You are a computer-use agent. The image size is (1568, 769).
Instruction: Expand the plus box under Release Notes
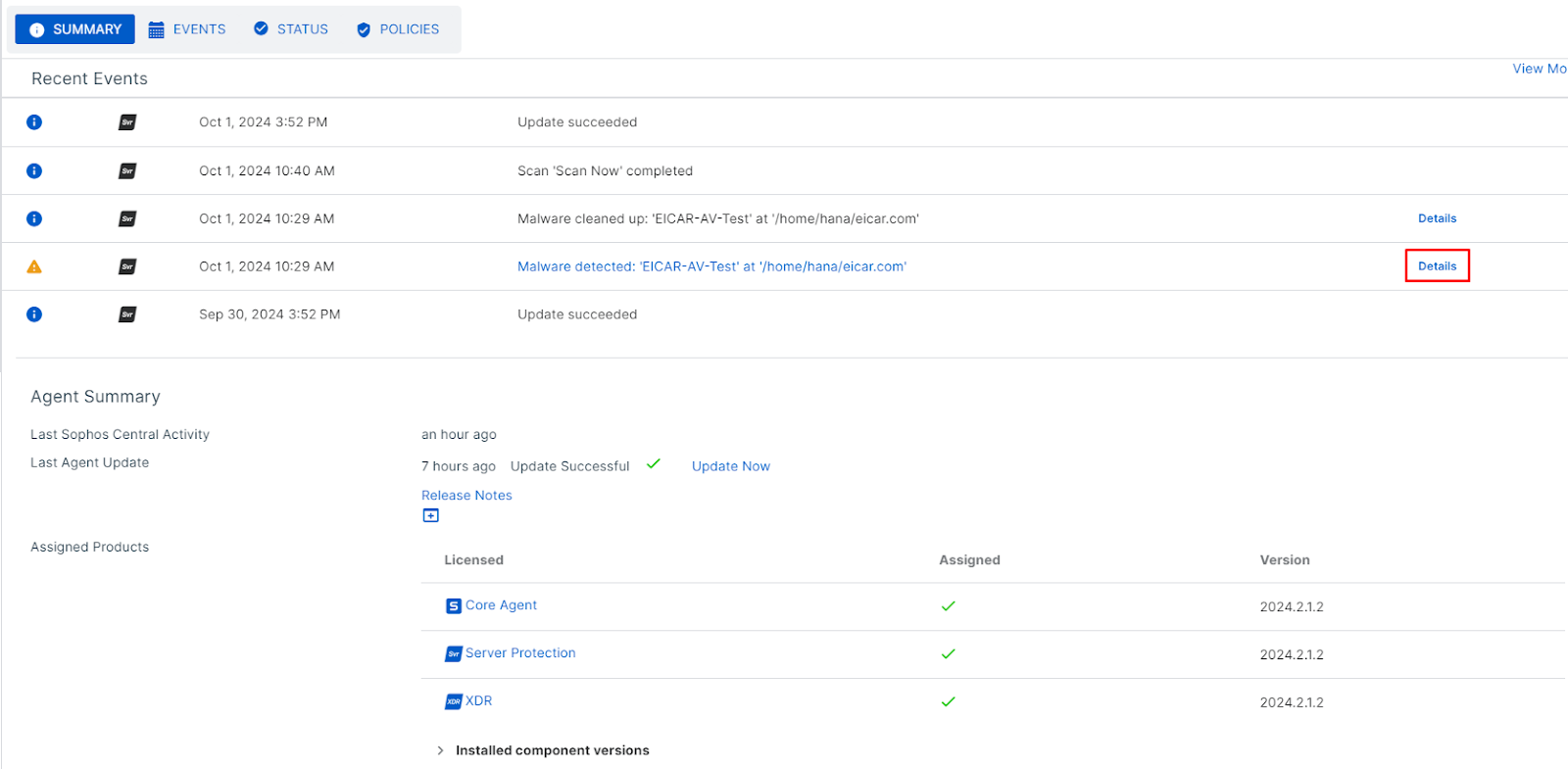pos(430,515)
